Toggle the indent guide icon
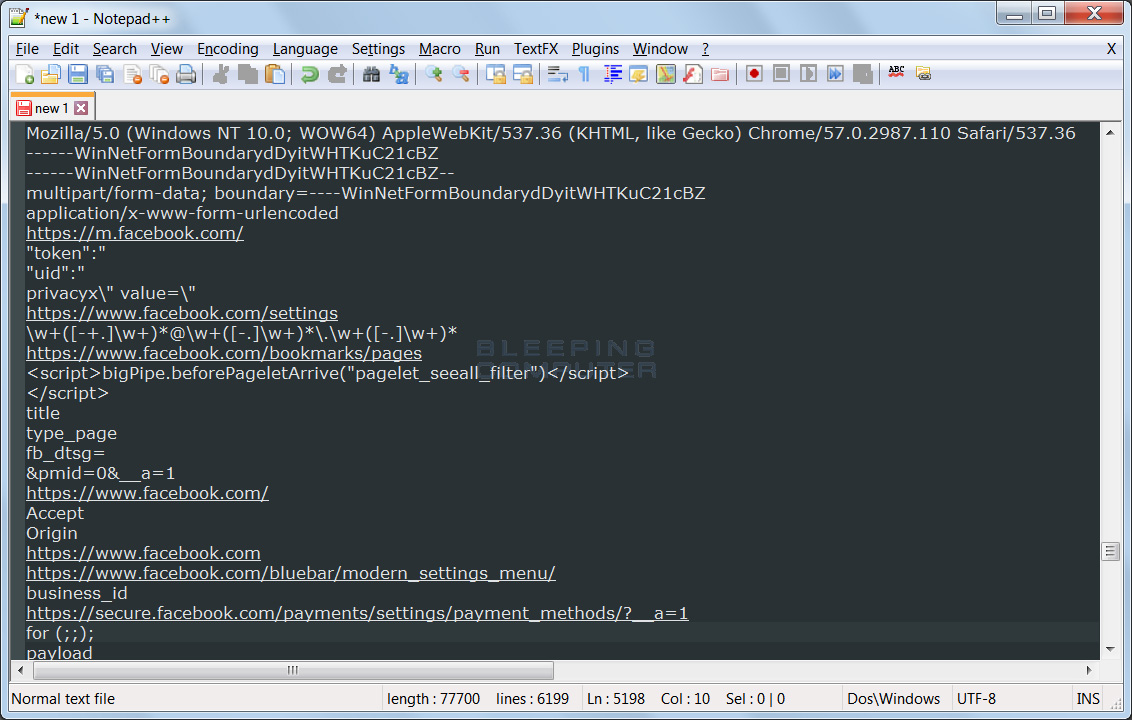Image resolution: width=1132 pixels, height=720 pixels. click(x=612, y=74)
